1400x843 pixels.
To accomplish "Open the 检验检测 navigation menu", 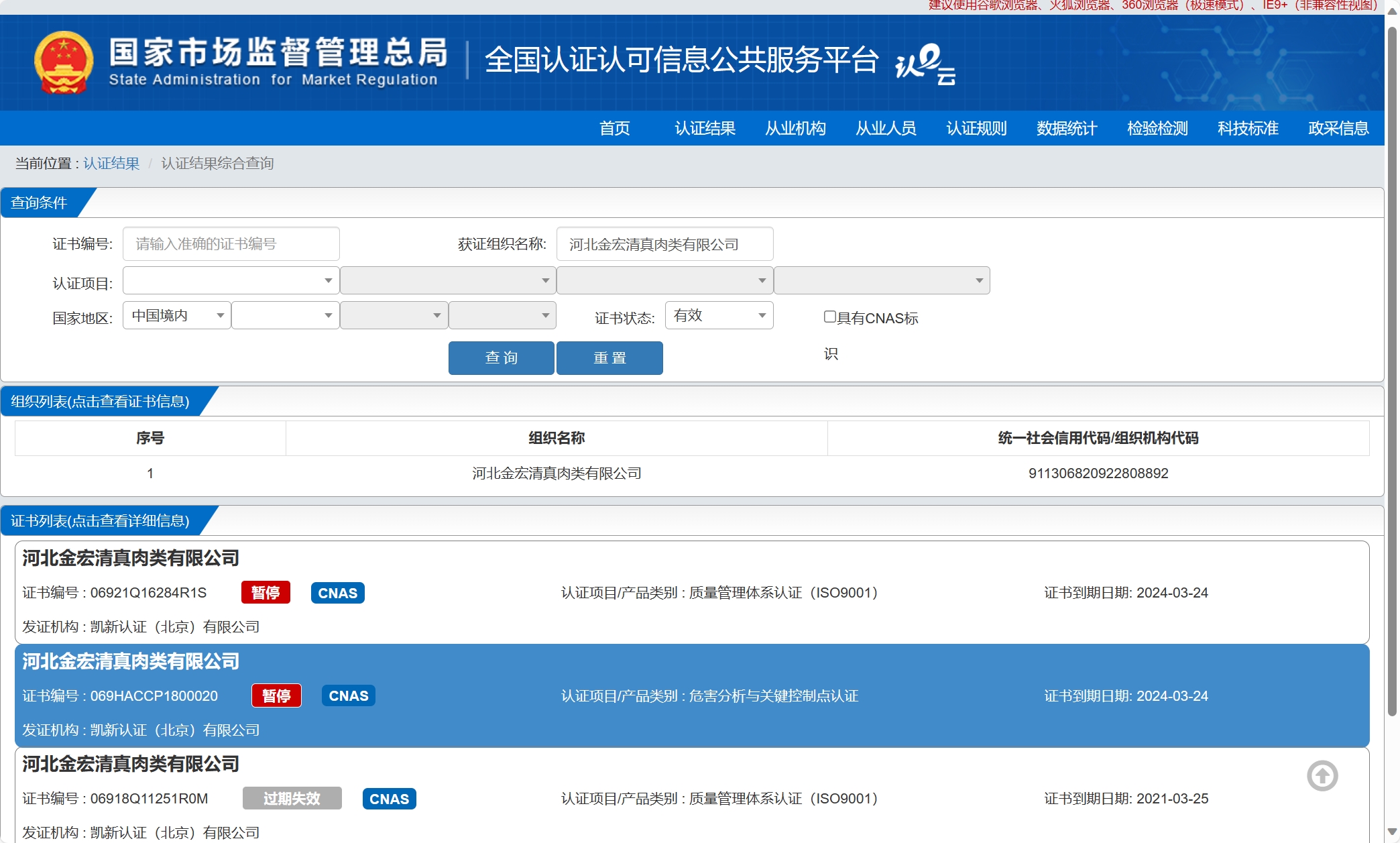I will (x=1158, y=128).
